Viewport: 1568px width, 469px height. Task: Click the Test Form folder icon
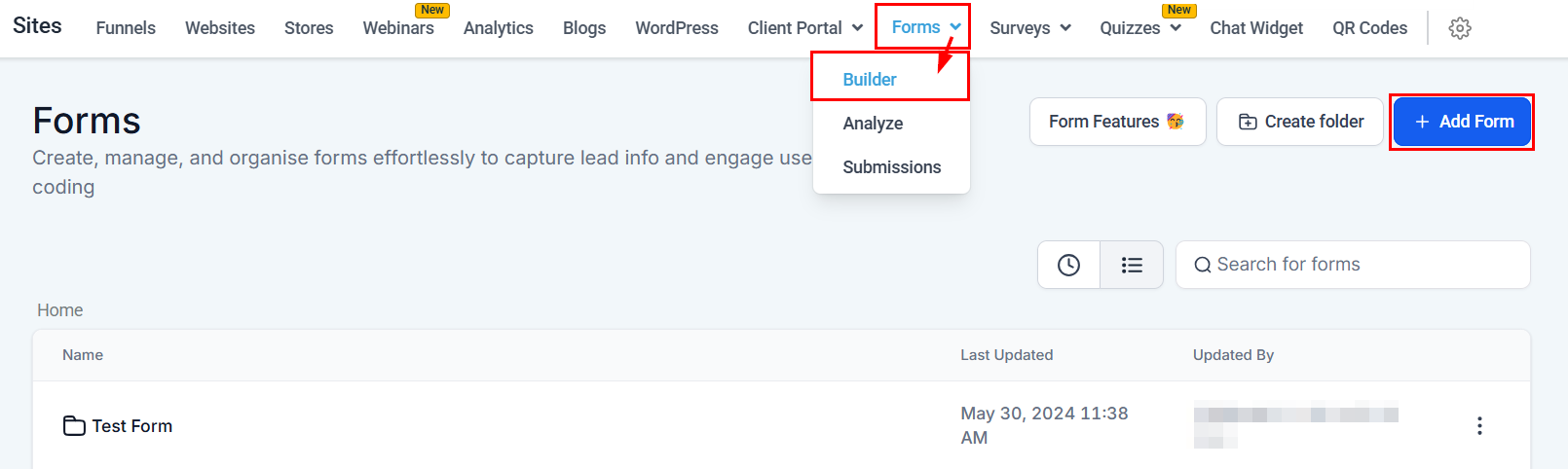(74, 426)
